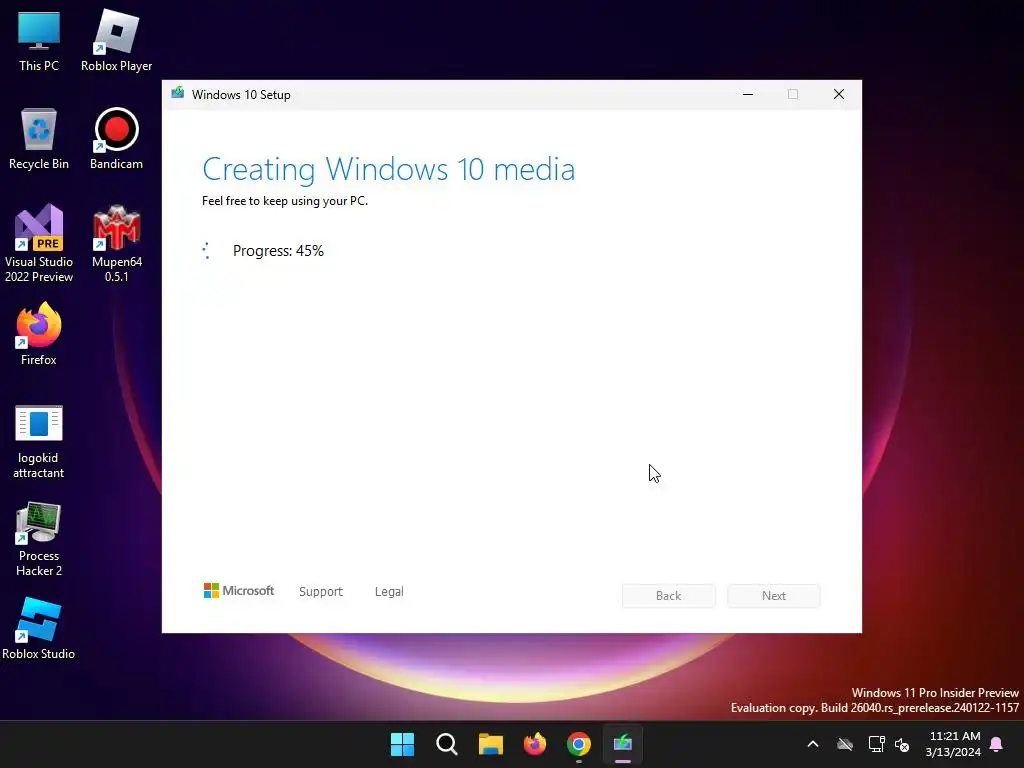Image resolution: width=1024 pixels, height=768 pixels.
Task: Open network status tray icon
Action: pos(876,744)
